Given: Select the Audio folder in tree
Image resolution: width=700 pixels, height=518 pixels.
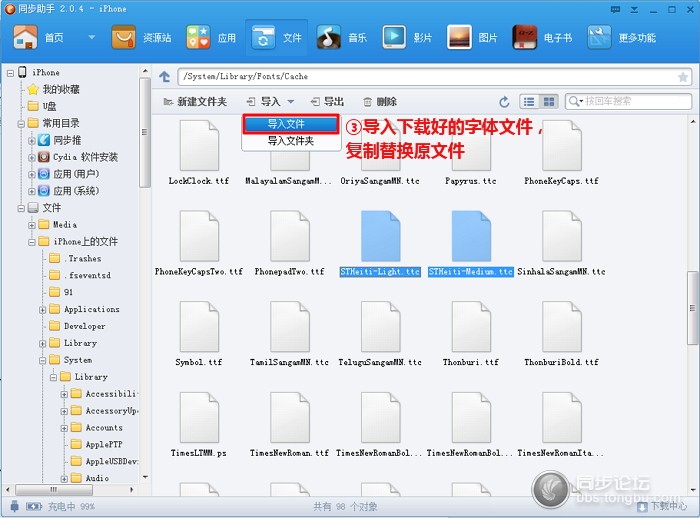Looking at the screenshot, I should tap(90, 478).
